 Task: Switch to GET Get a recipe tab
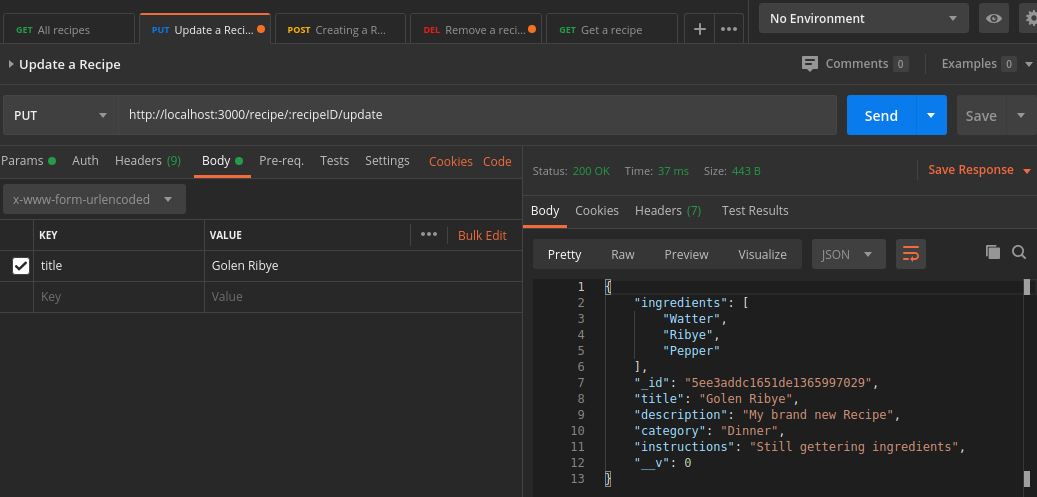point(612,30)
